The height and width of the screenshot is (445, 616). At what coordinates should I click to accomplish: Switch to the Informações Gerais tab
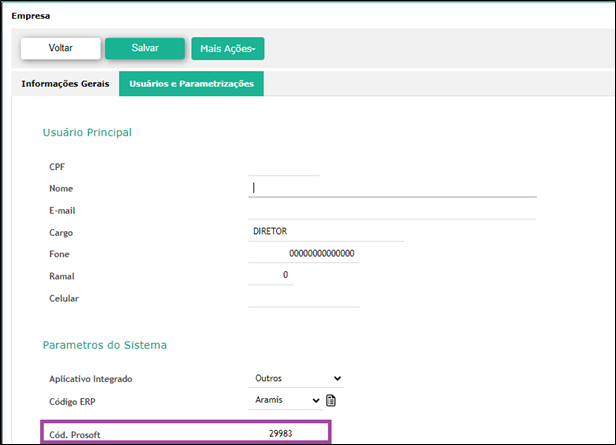[x=65, y=84]
